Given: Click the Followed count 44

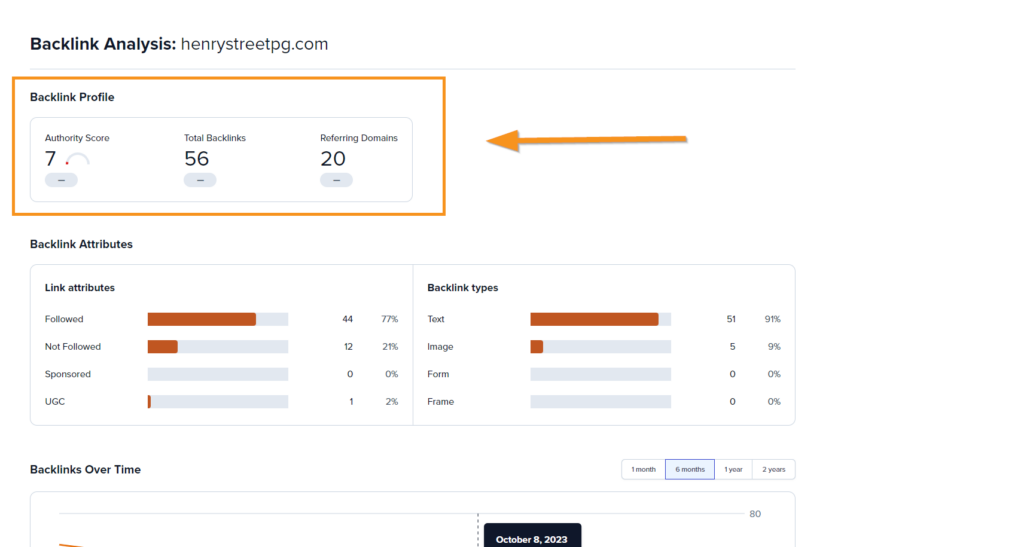Looking at the screenshot, I should click(x=347, y=319).
